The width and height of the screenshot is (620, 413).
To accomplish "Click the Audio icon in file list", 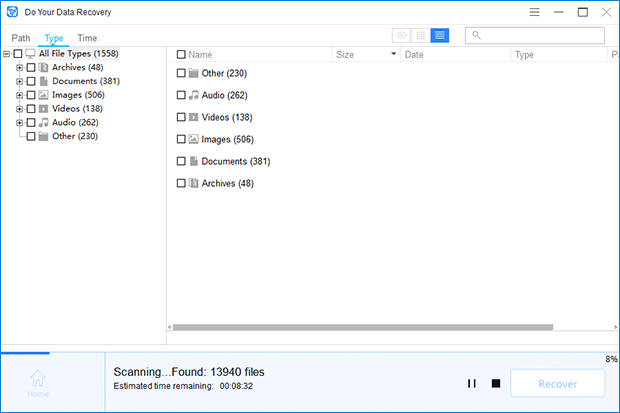I will pos(193,95).
